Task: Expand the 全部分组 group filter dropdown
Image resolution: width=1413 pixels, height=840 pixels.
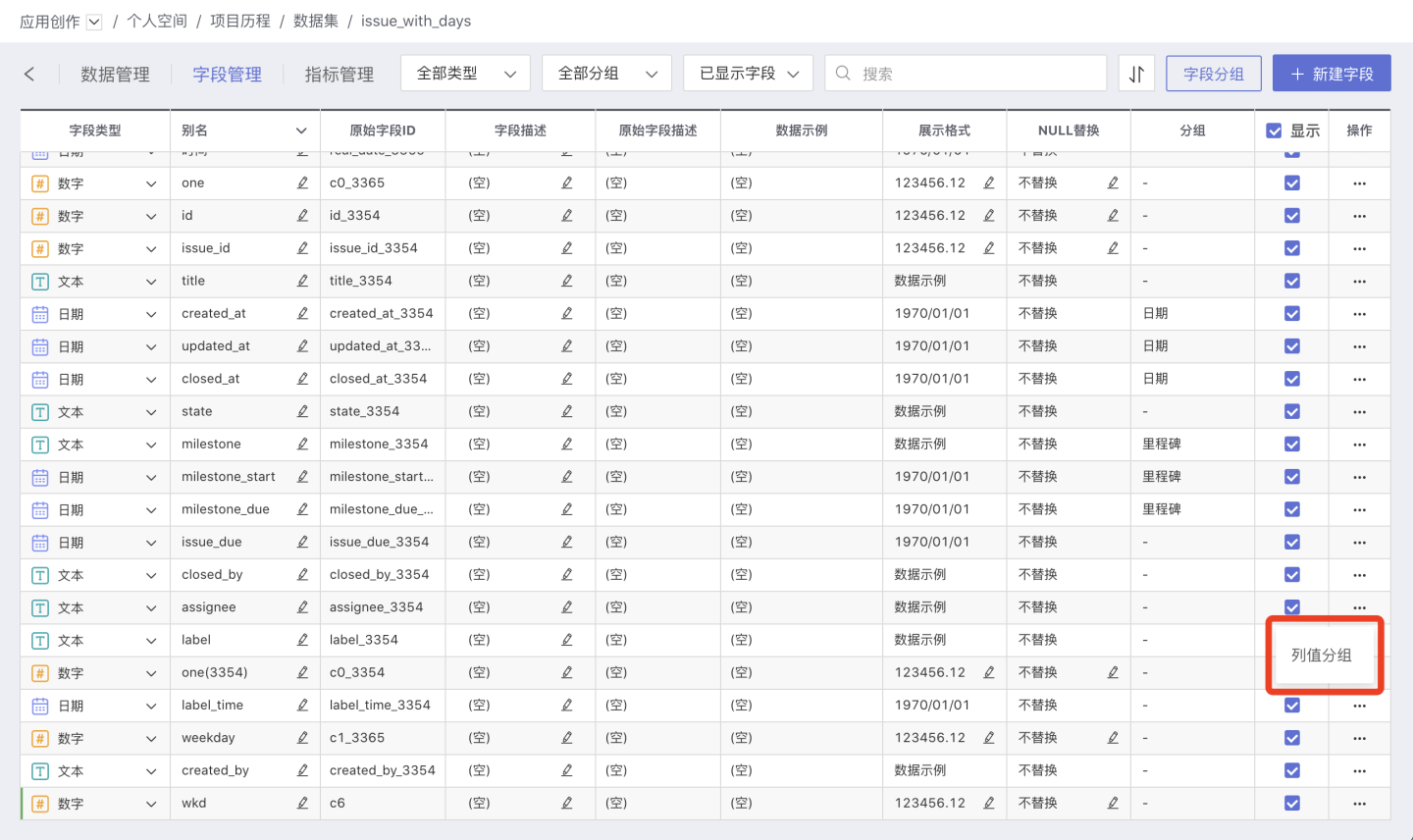Action: click(606, 74)
